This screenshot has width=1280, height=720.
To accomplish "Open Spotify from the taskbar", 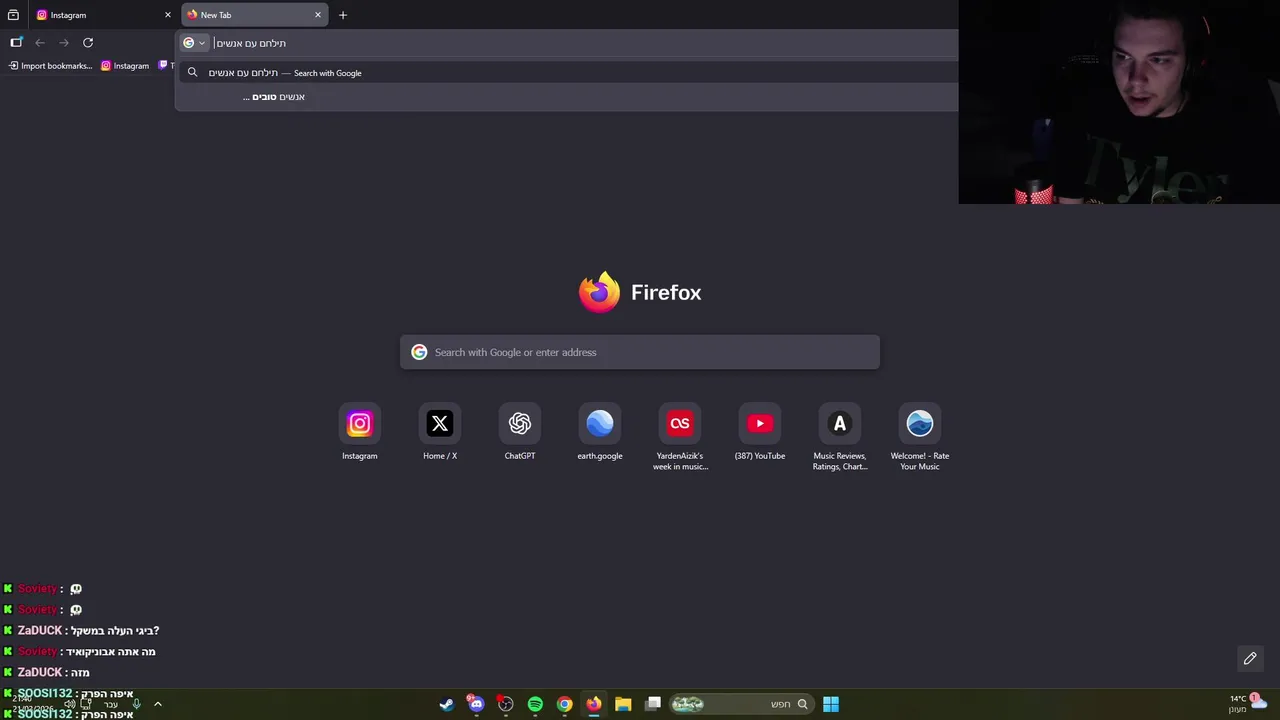I will (x=535, y=704).
